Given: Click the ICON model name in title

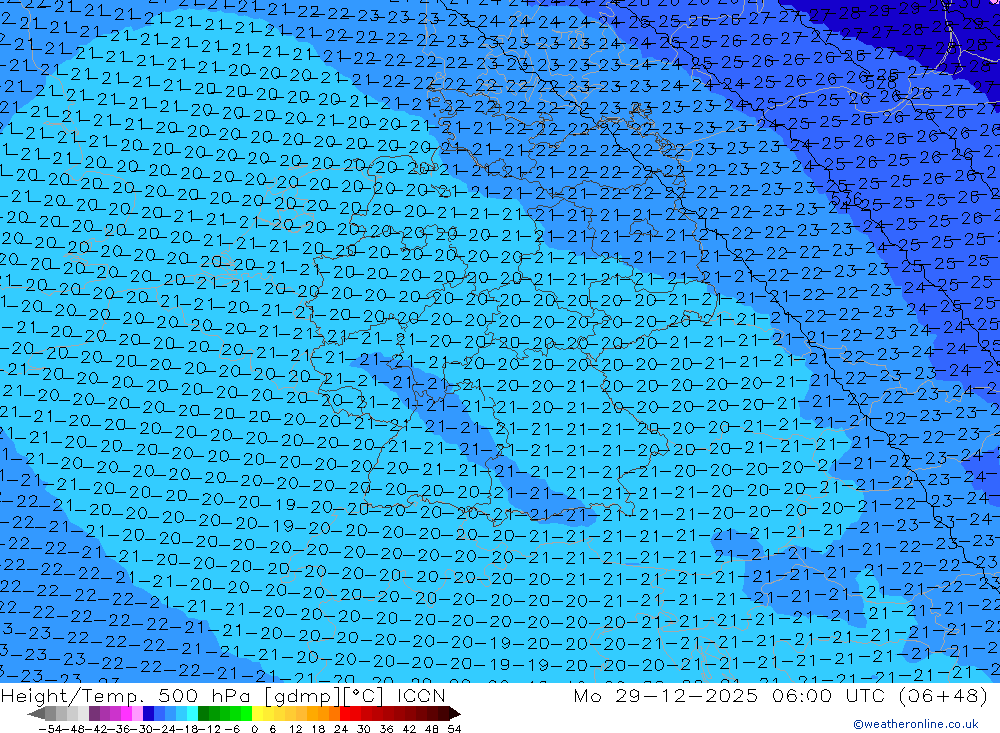Looking at the screenshot, I should click(x=421, y=695).
